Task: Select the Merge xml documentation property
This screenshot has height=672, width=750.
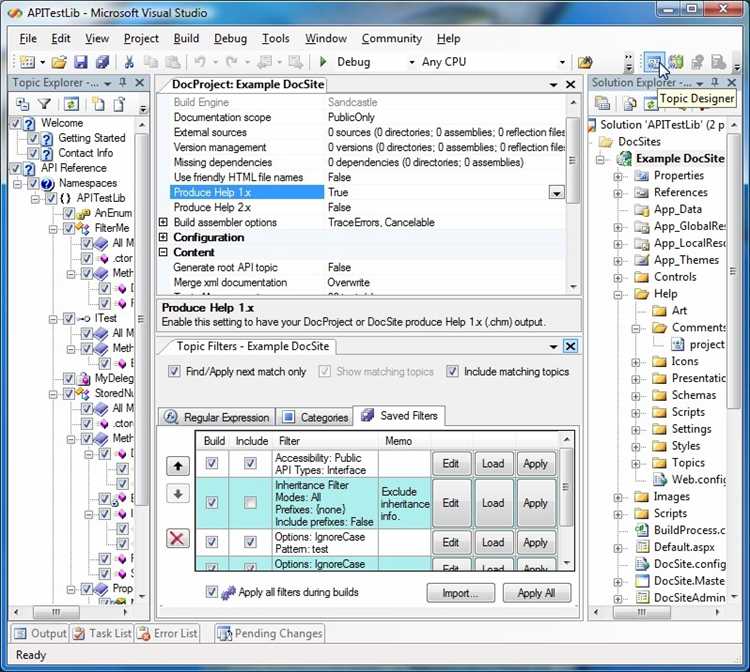Action: (366, 282)
